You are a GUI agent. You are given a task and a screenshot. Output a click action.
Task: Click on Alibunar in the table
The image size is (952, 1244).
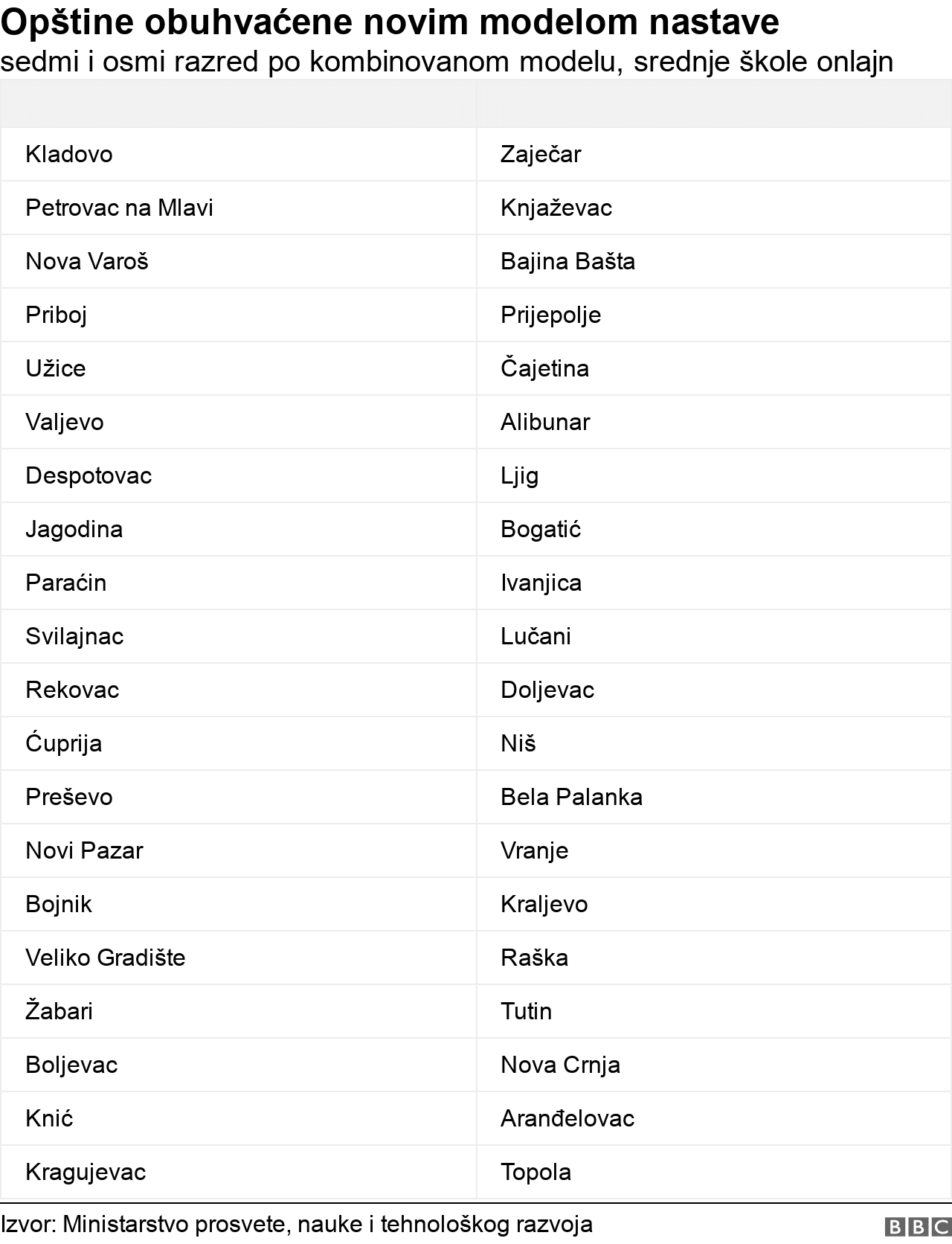coord(545,422)
